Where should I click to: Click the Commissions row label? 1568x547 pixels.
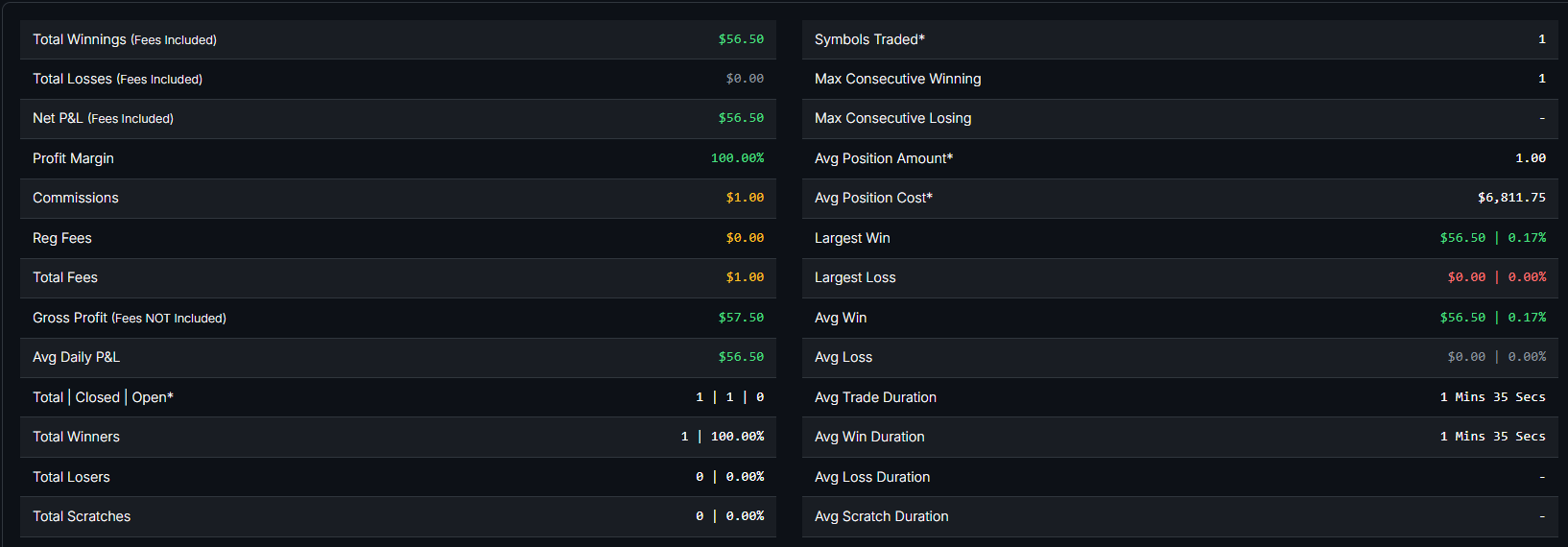[x=76, y=198]
